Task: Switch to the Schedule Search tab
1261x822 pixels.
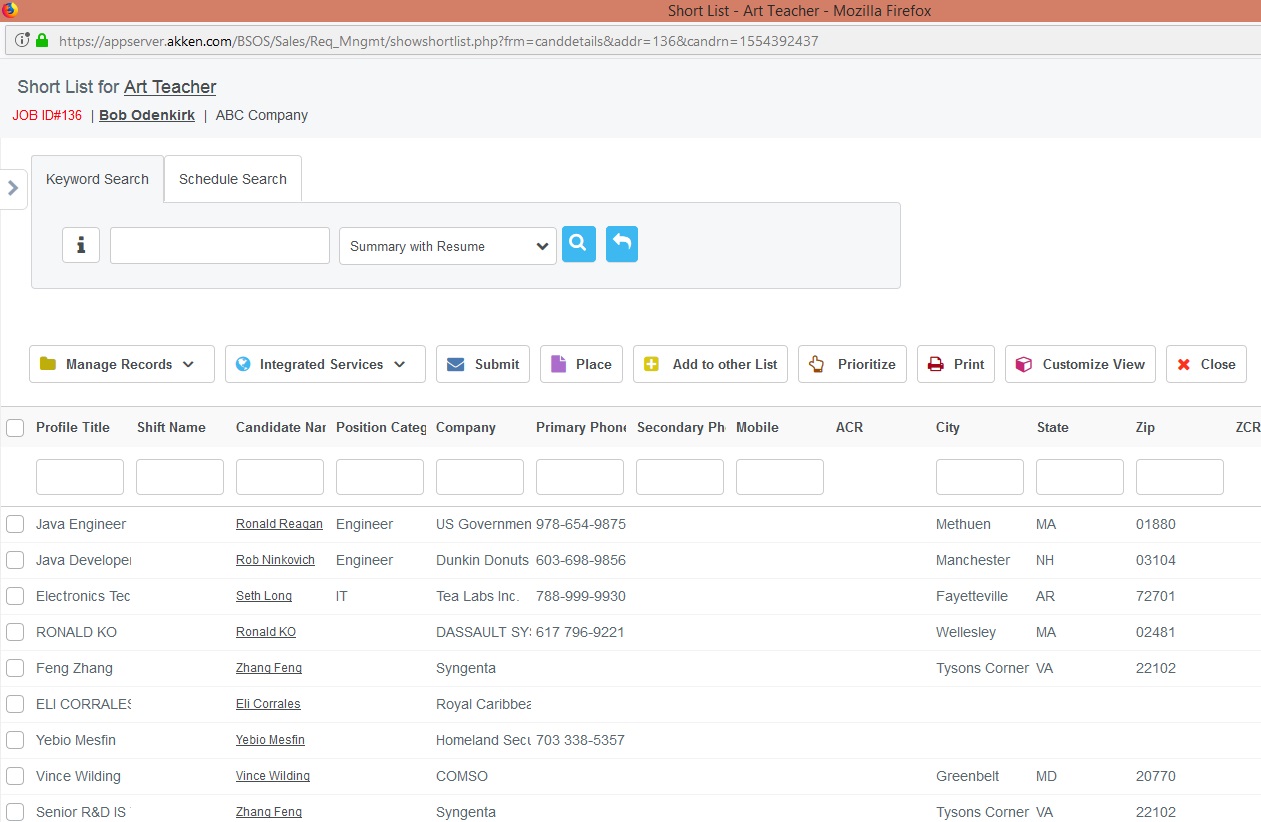Action: click(x=232, y=178)
